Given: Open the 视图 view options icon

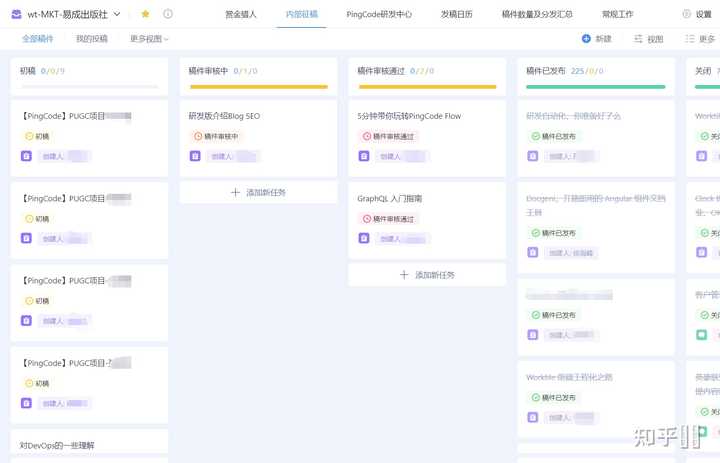Looking at the screenshot, I should 638,39.
